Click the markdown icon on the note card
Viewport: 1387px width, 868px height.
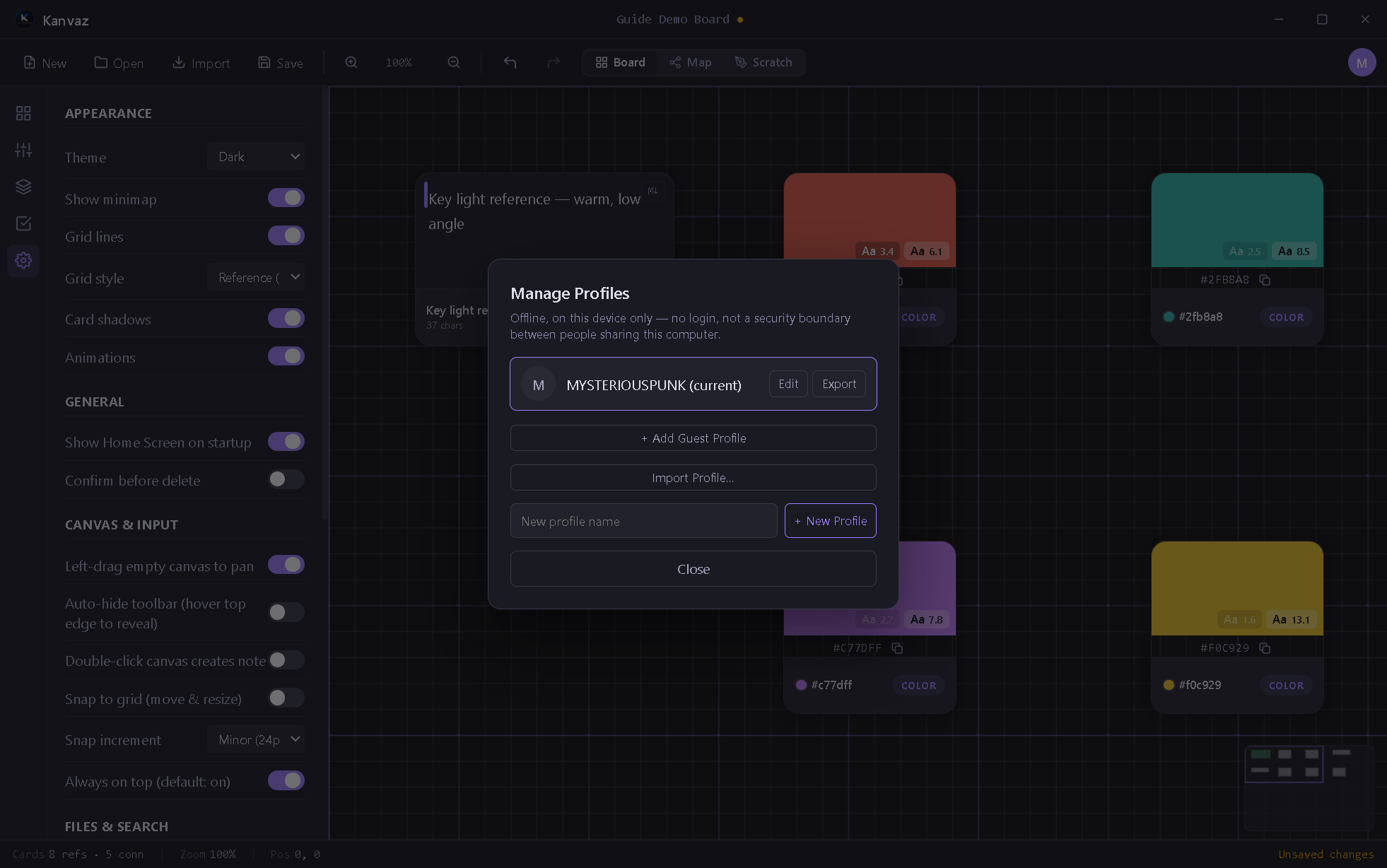click(652, 191)
